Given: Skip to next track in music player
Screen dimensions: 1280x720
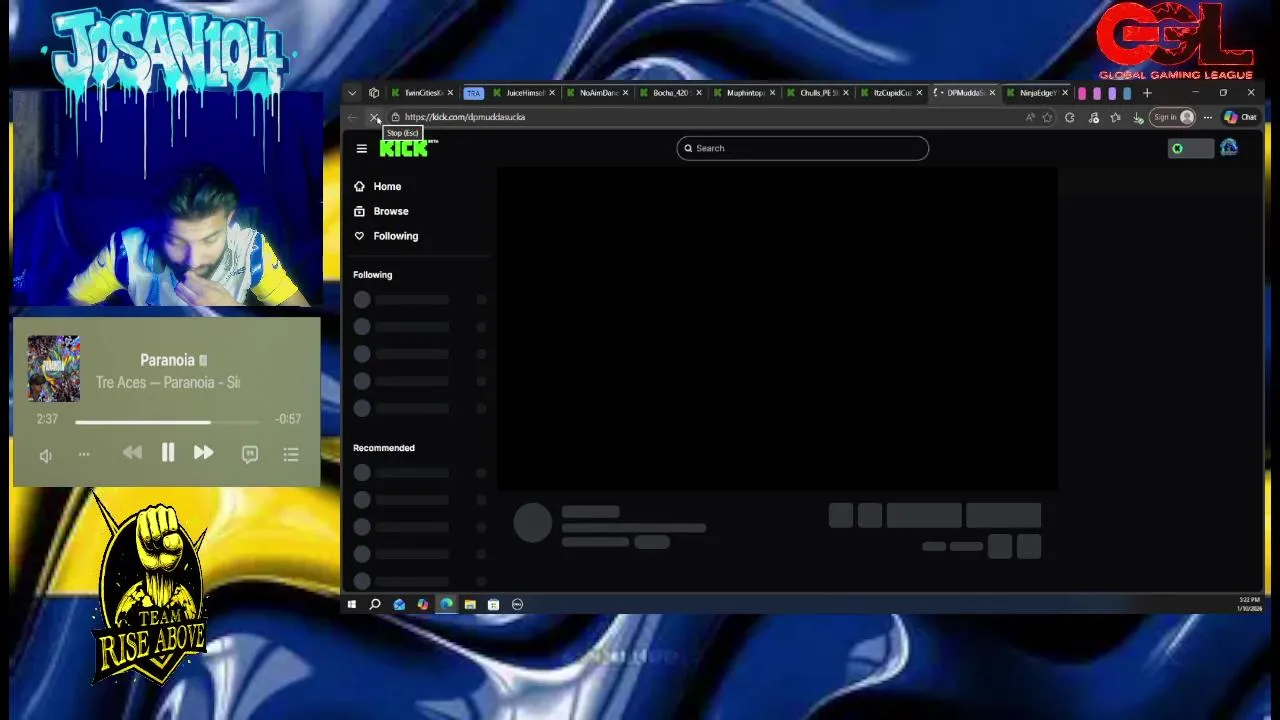Looking at the screenshot, I should coord(203,453).
